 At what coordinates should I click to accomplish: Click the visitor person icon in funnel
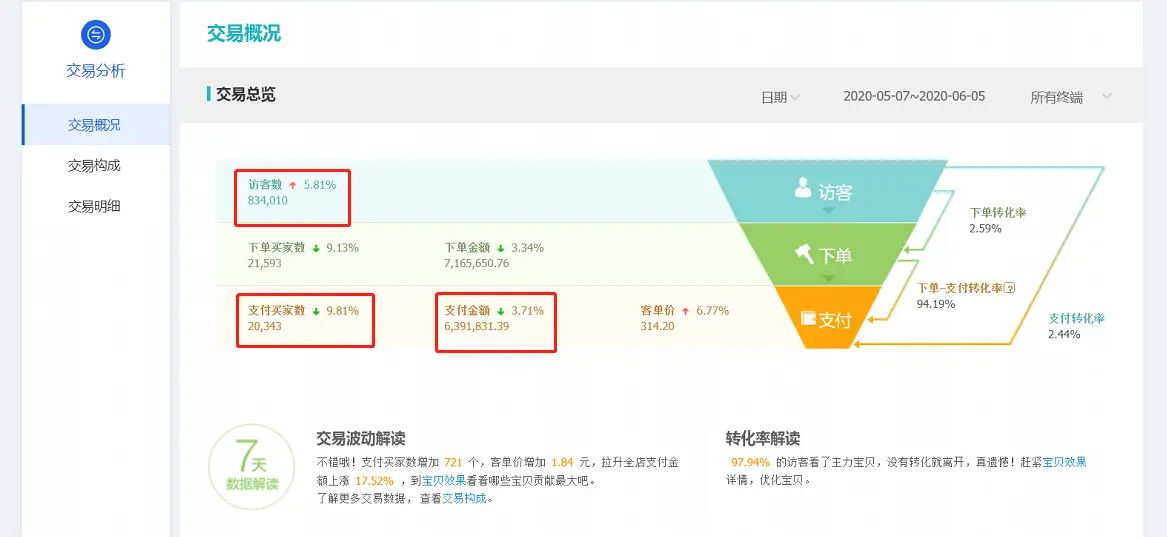click(x=802, y=188)
